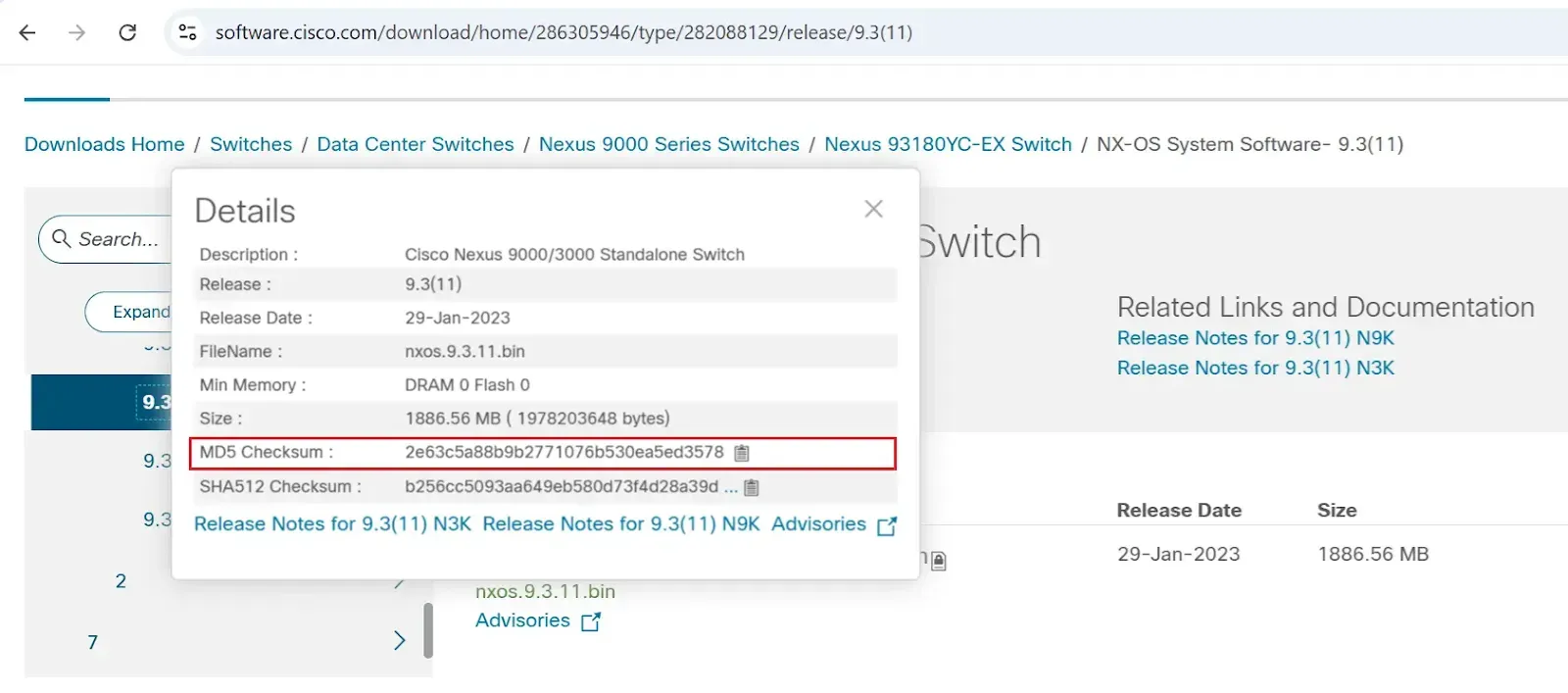Click the Details popup heading
This screenshot has height=693, width=1568.
click(x=245, y=211)
